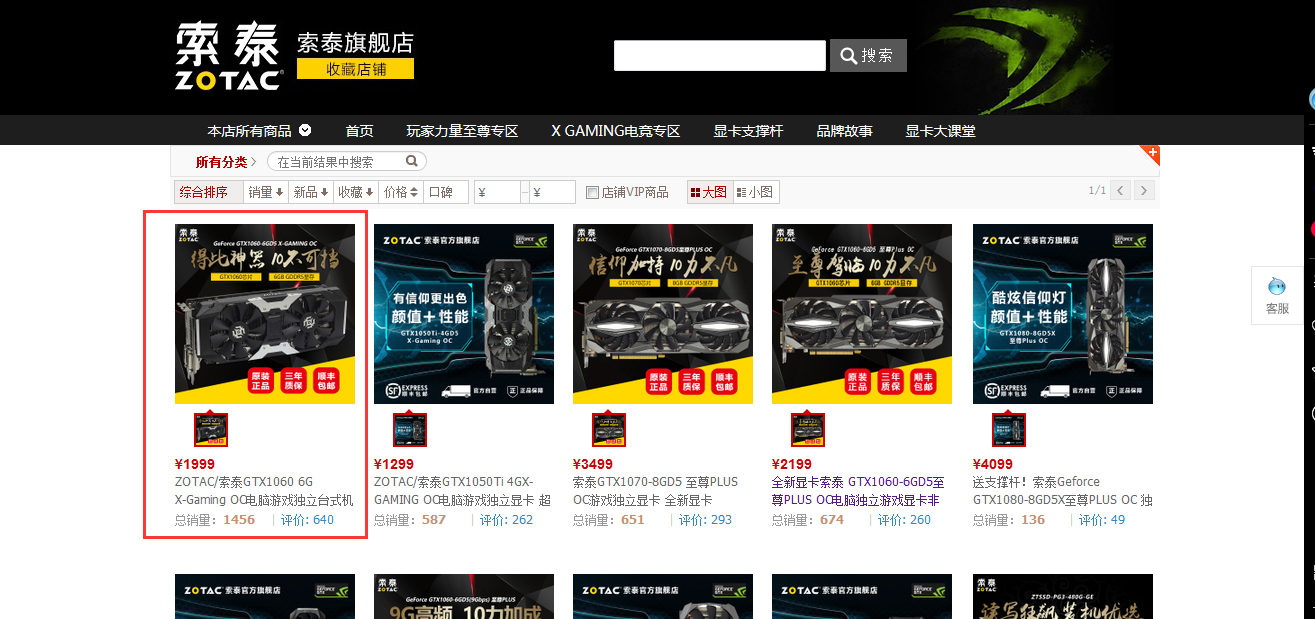Open GTX1050Ti 4GX-Gaming OC product image
The image size is (1315, 619).
pos(464,314)
